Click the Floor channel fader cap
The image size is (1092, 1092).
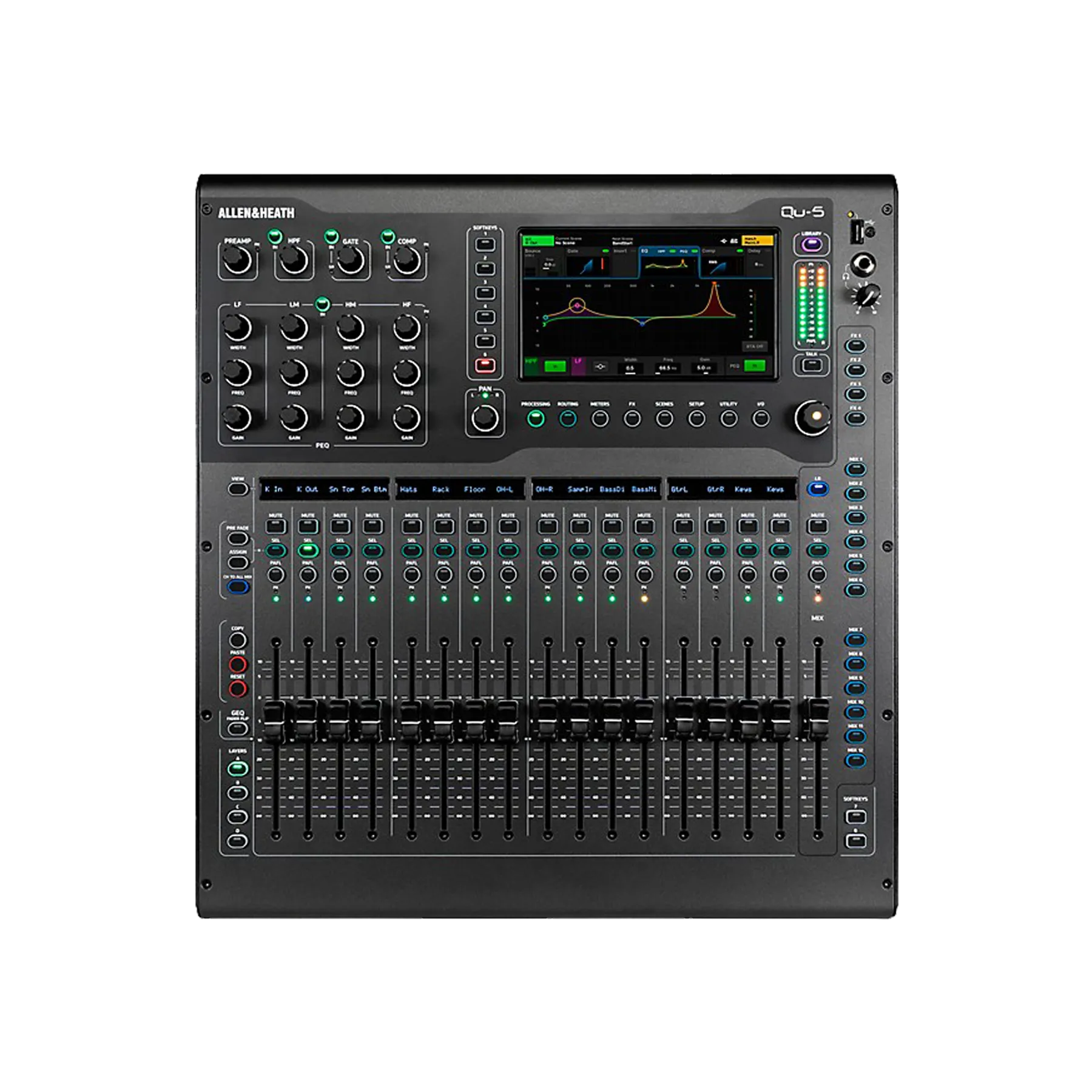coord(476,721)
